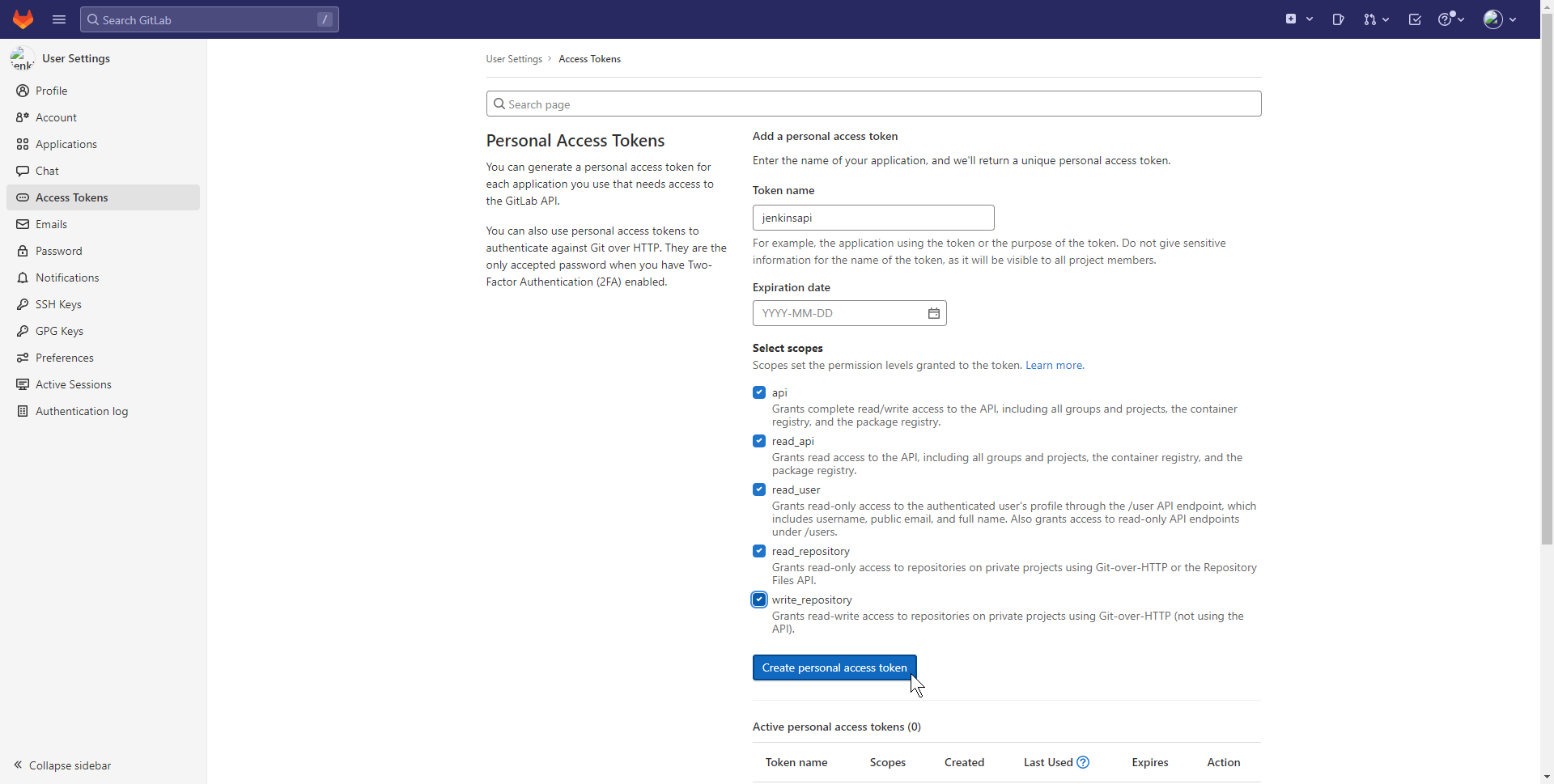
Task: Focus the Token name input field
Action: coord(873,218)
